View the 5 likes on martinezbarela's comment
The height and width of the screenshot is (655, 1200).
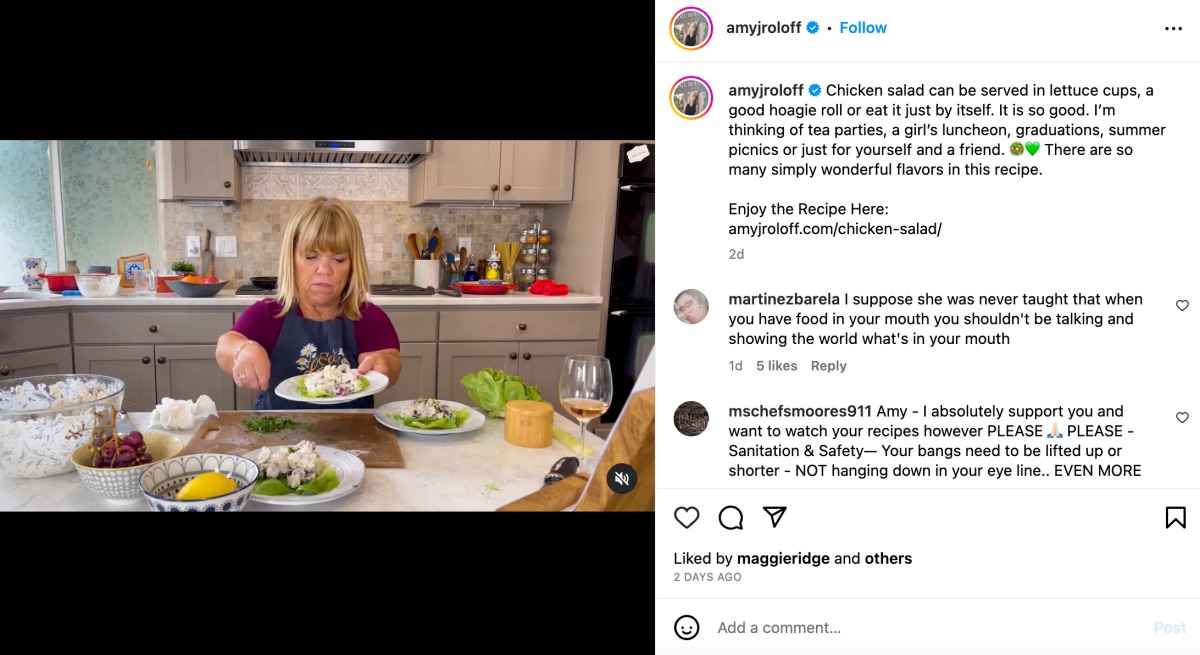[x=776, y=365]
